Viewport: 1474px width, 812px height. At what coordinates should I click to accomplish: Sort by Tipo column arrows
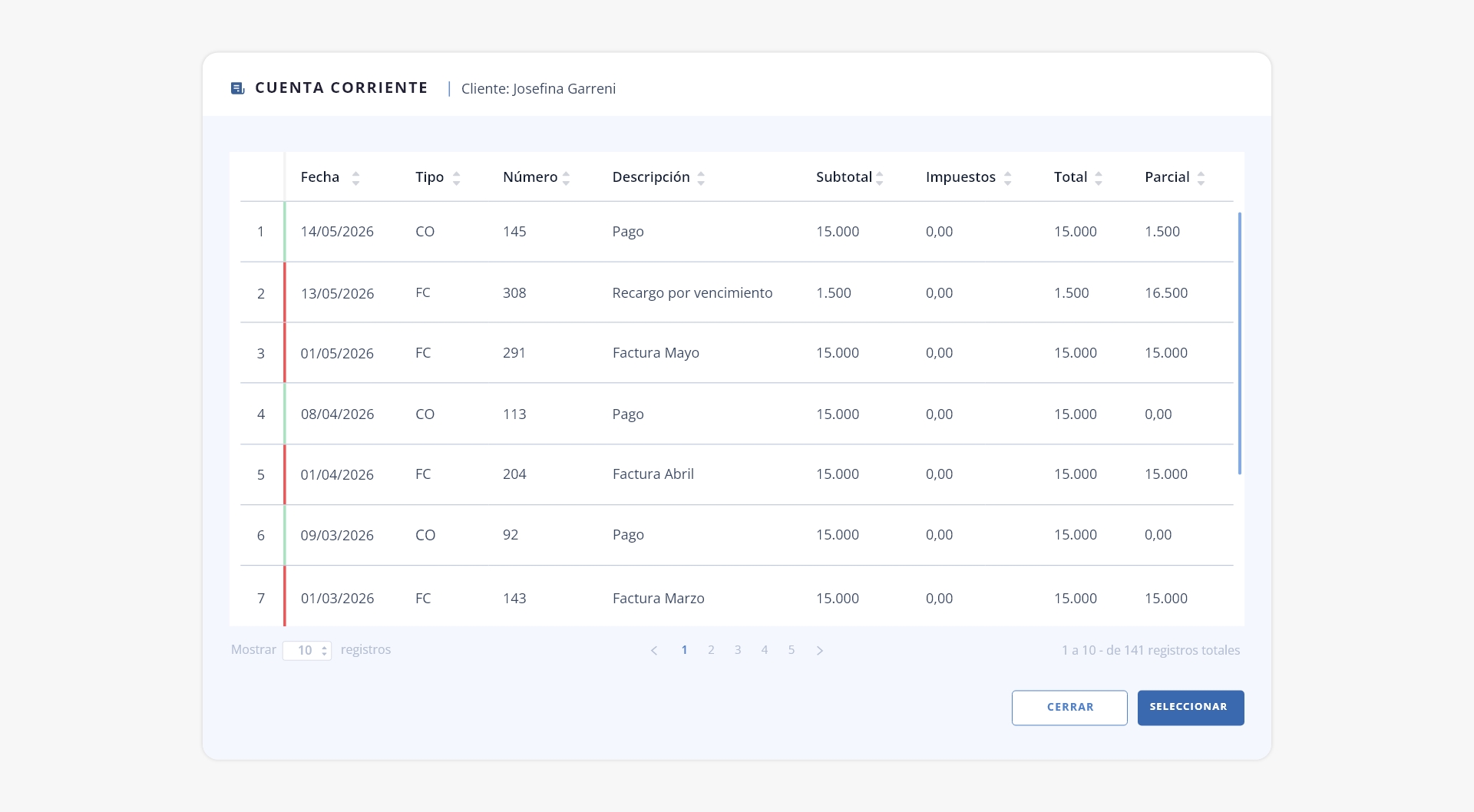(457, 178)
